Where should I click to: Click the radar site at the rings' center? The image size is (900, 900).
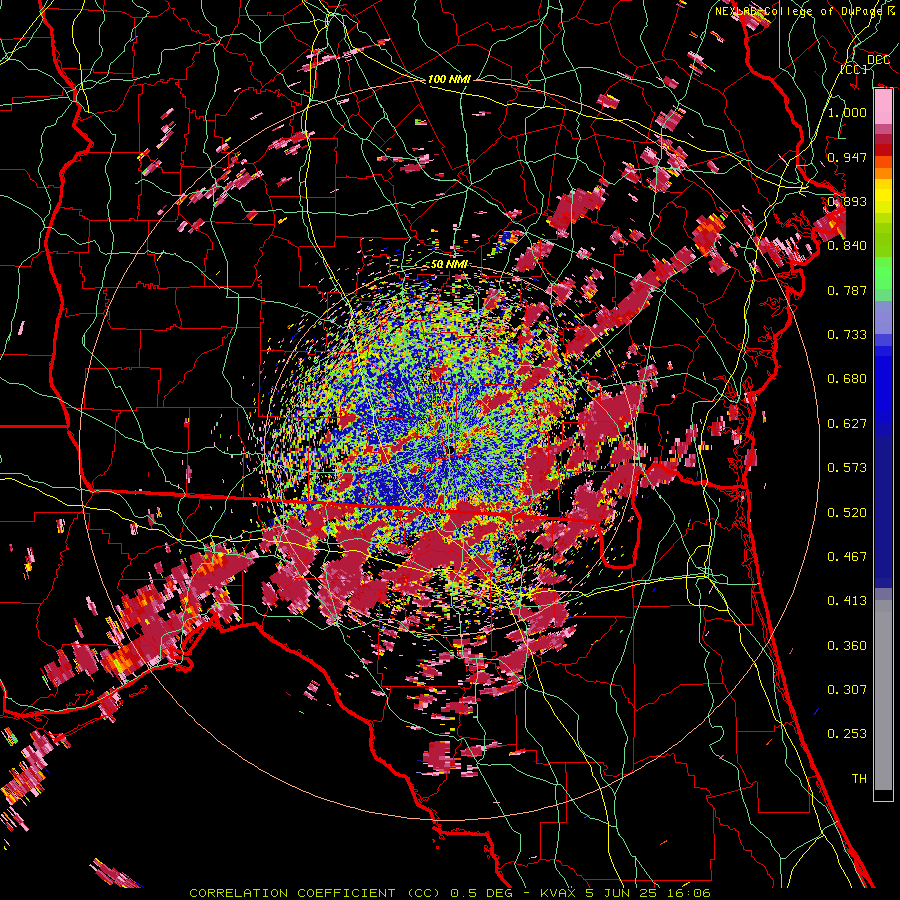click(450, 449)
